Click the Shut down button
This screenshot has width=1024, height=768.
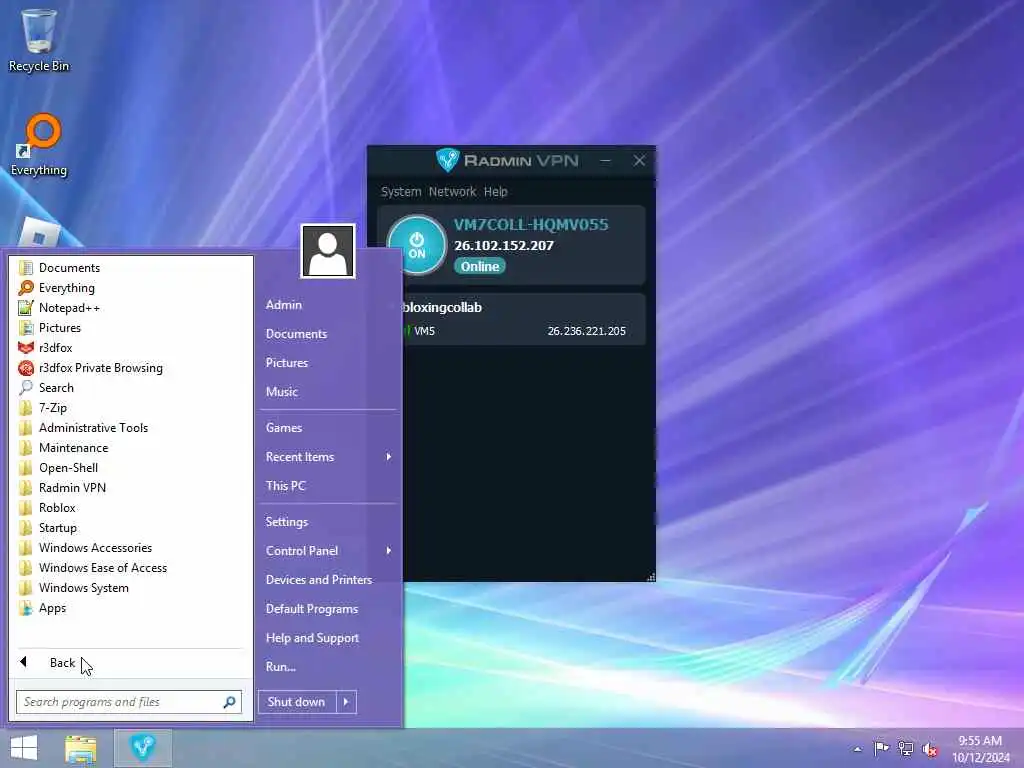coord(297,702)
